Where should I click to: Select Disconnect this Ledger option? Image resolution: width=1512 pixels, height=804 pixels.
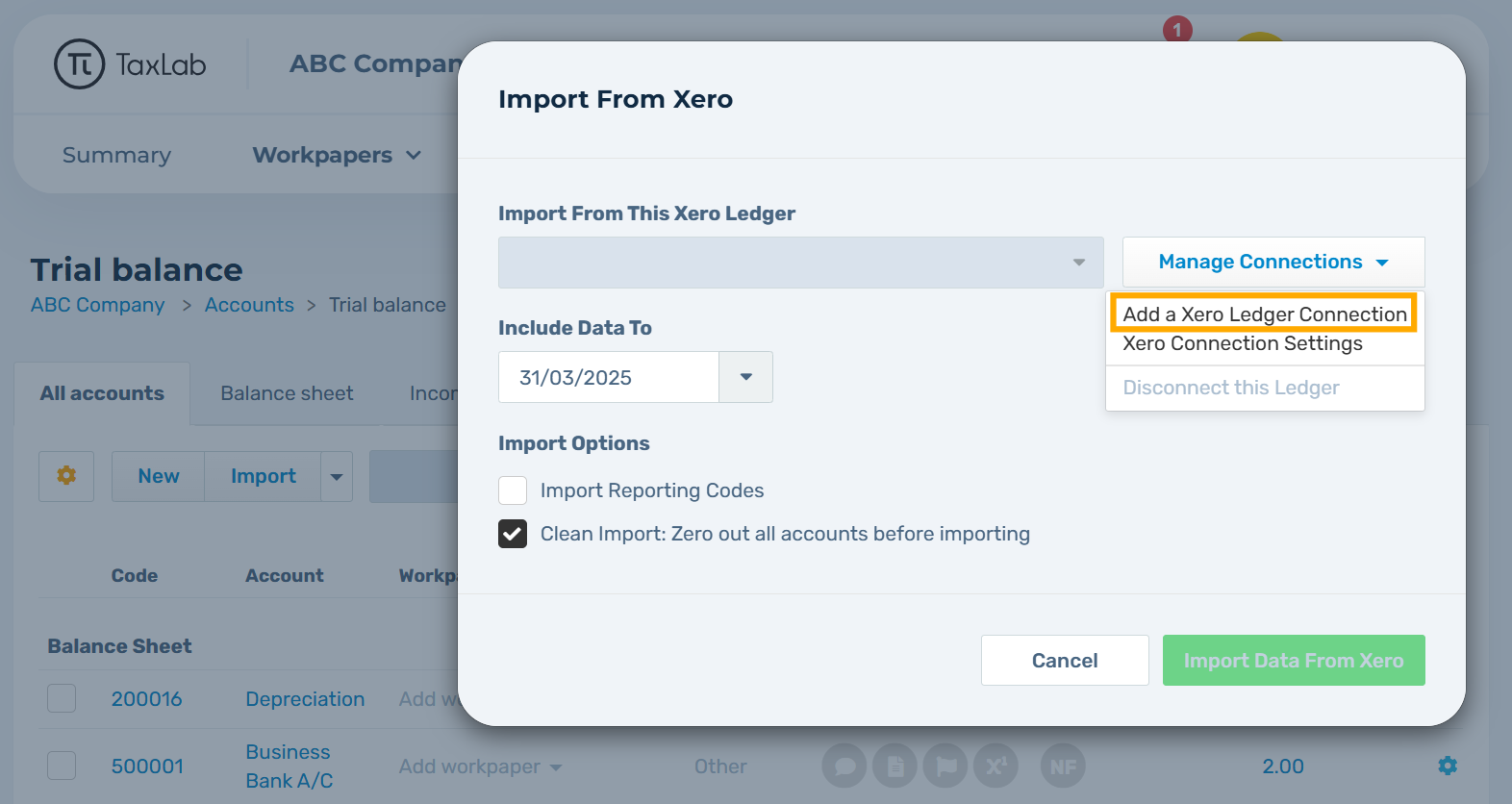(1231, 388)
